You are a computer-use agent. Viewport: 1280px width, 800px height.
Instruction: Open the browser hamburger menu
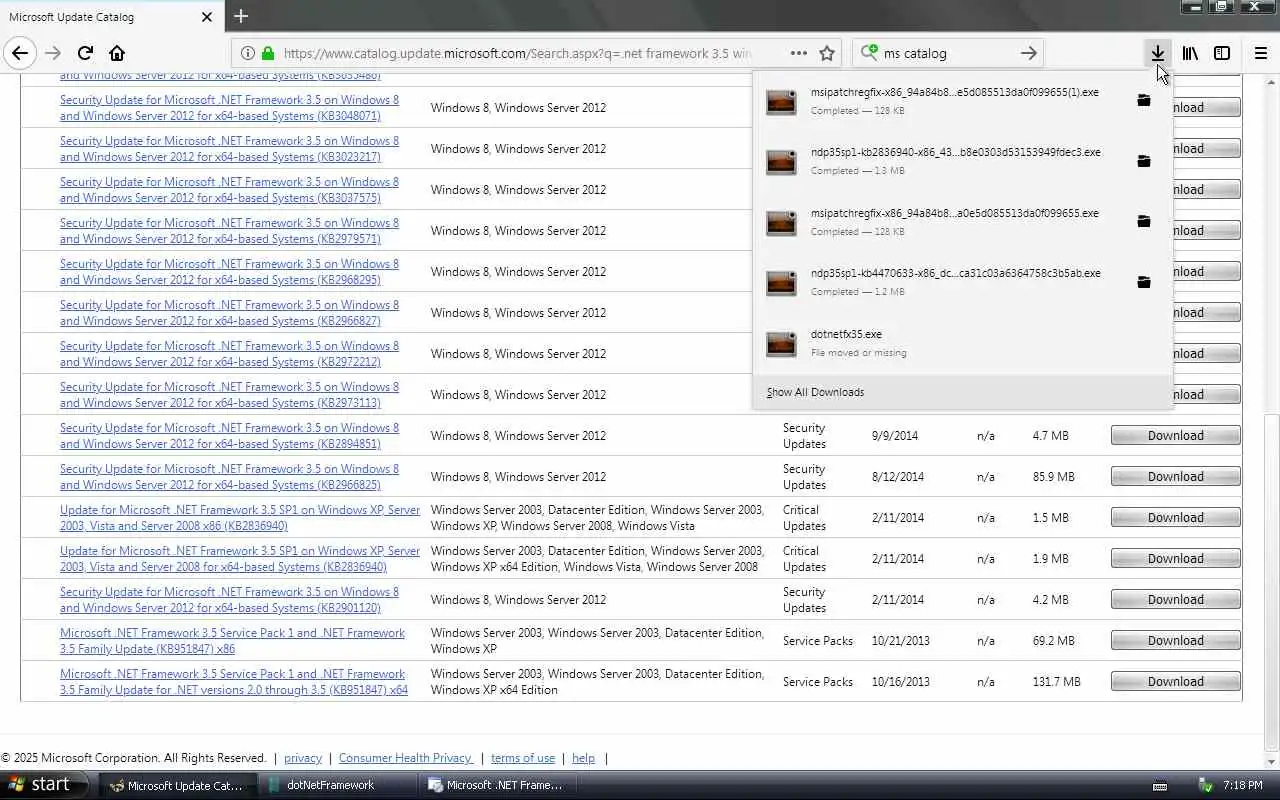[x=1259, y=53]
